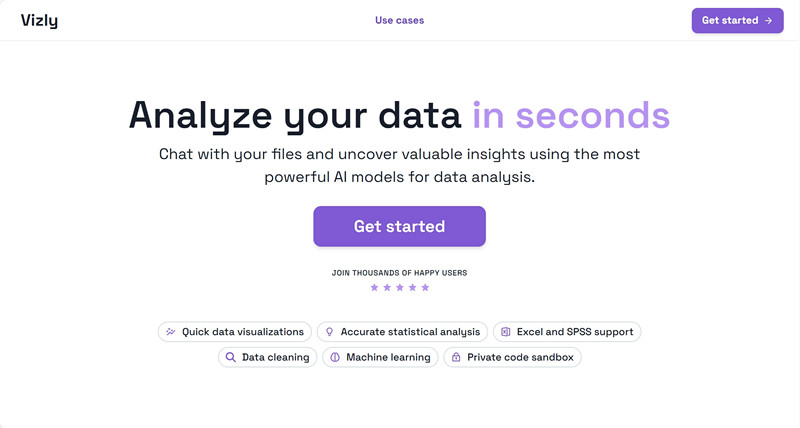Image resolution: width=800 pixels, height=428 pixels.
Task: Click the magnifier icon for Data cleaning
Action: coord(231,357)
